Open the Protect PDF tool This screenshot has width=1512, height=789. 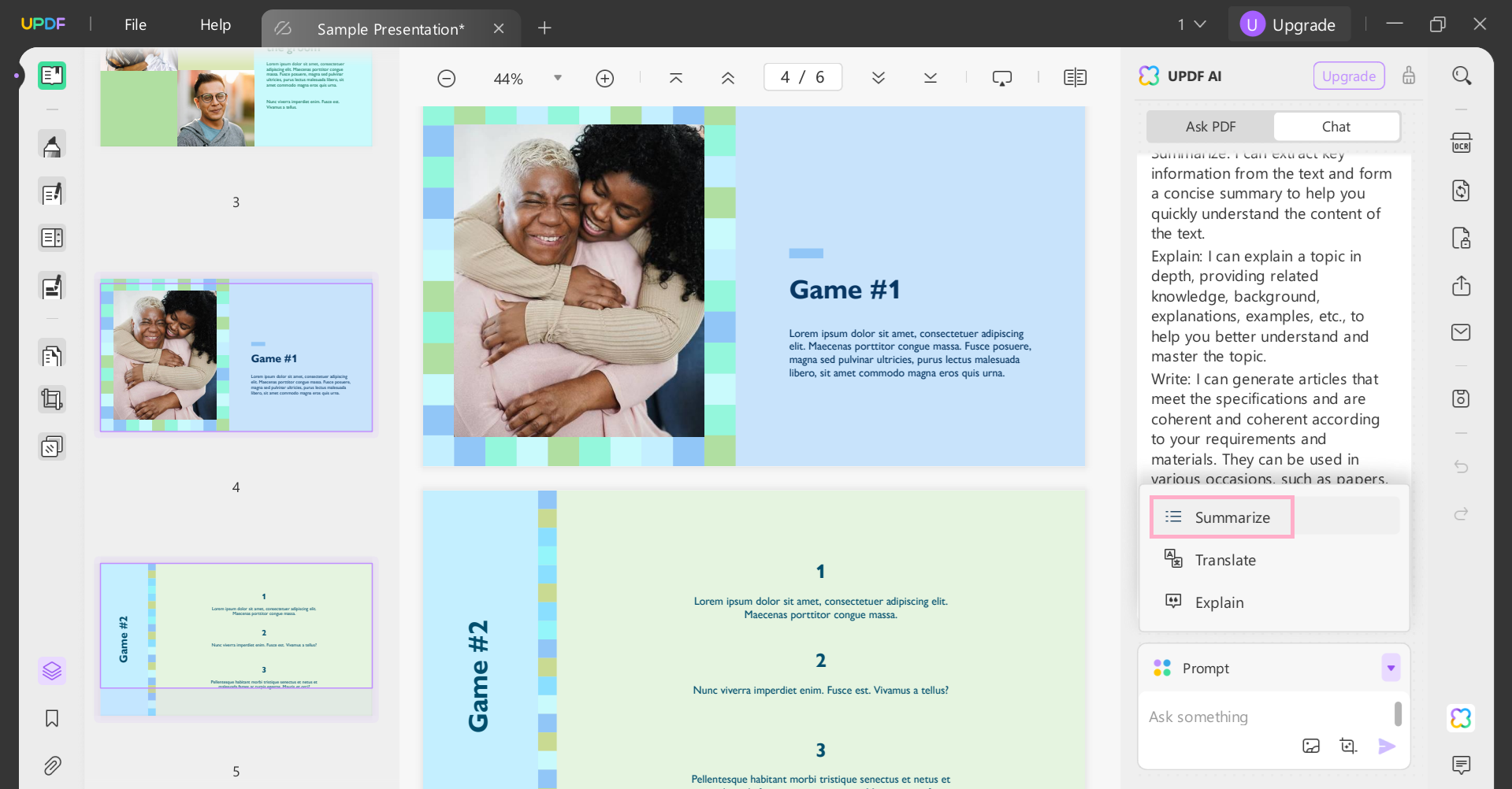(x=1462, y=238)
